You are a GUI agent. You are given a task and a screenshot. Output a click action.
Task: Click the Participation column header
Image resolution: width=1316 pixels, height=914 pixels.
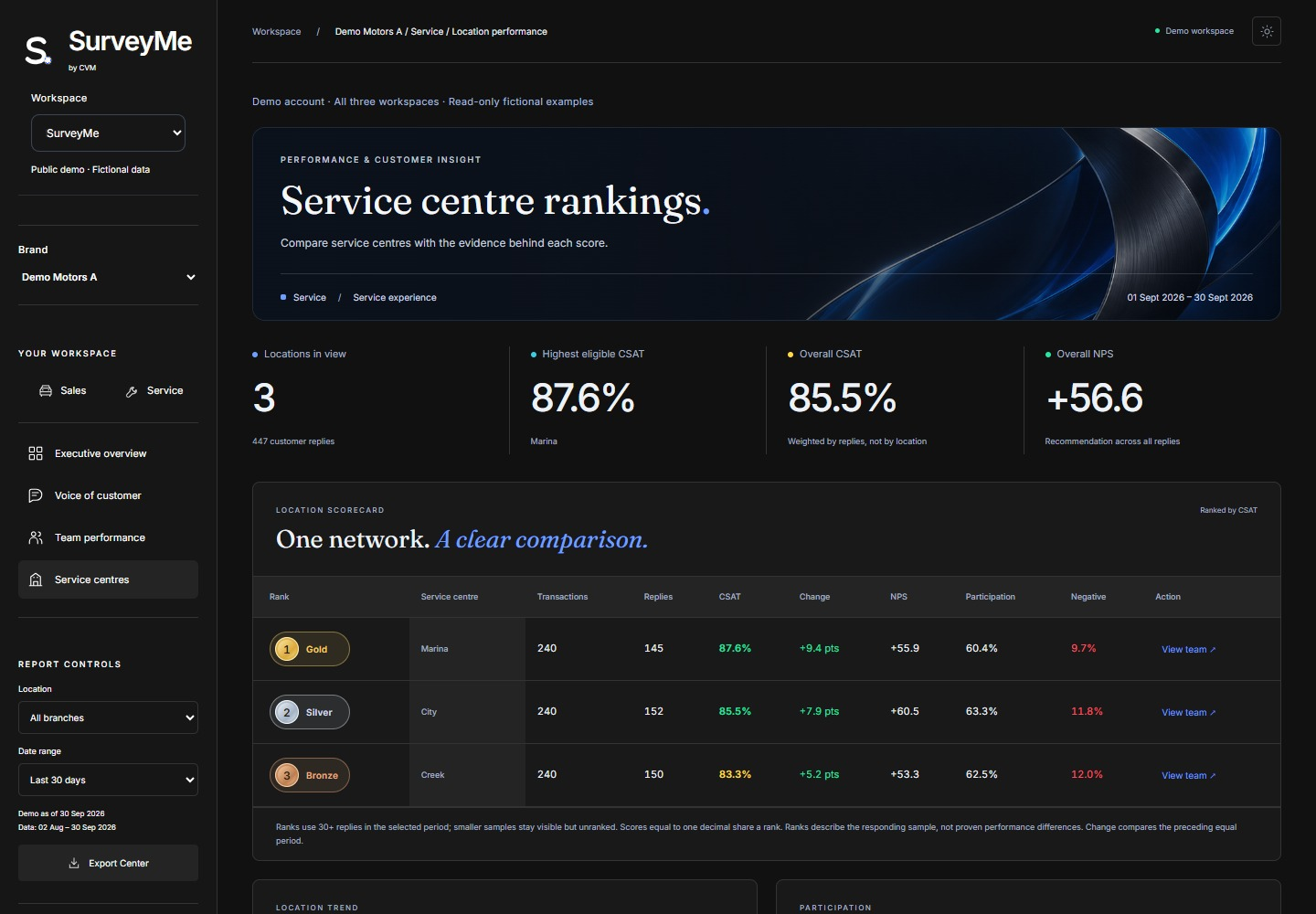pos(990,597)
